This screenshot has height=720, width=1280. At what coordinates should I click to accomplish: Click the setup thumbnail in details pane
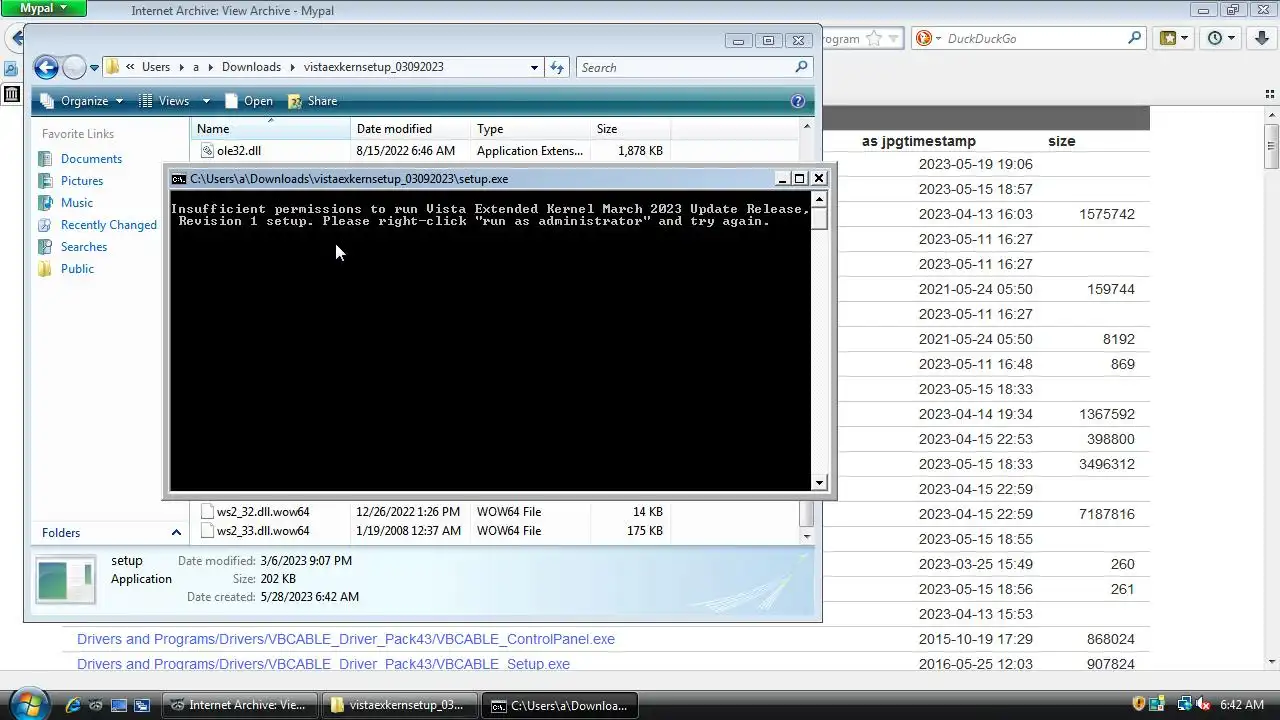(66, 581)
